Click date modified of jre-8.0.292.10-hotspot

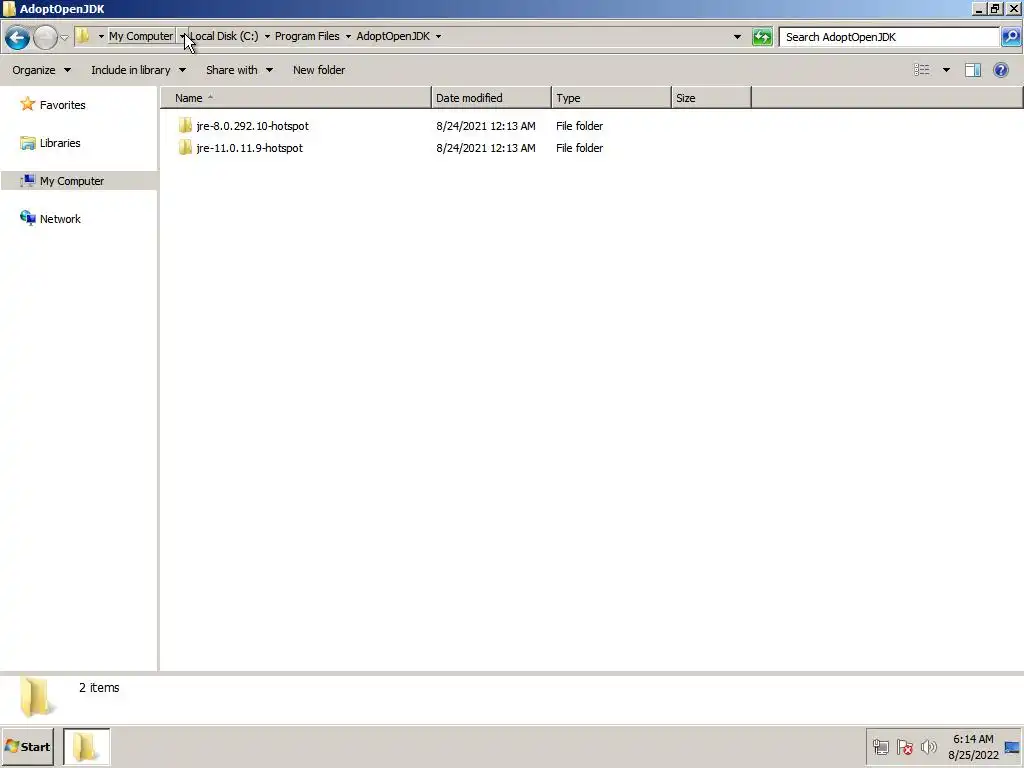point(486,126)
